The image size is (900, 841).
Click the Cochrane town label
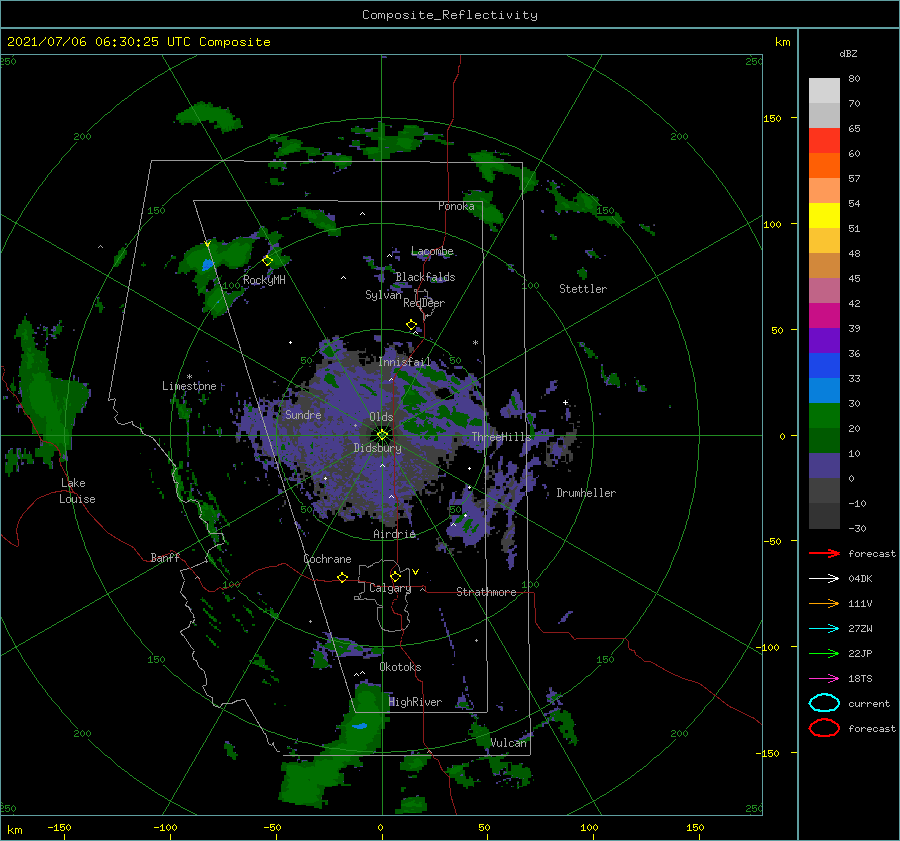click(327, 559)
